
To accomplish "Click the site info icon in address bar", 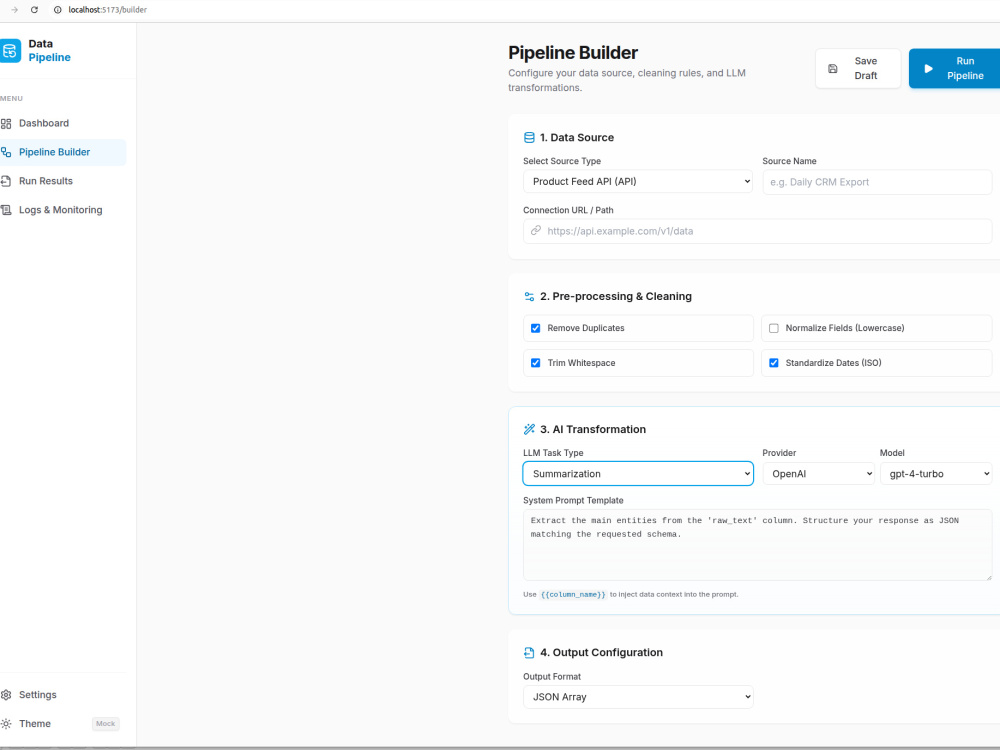I will tap(57, 10).
